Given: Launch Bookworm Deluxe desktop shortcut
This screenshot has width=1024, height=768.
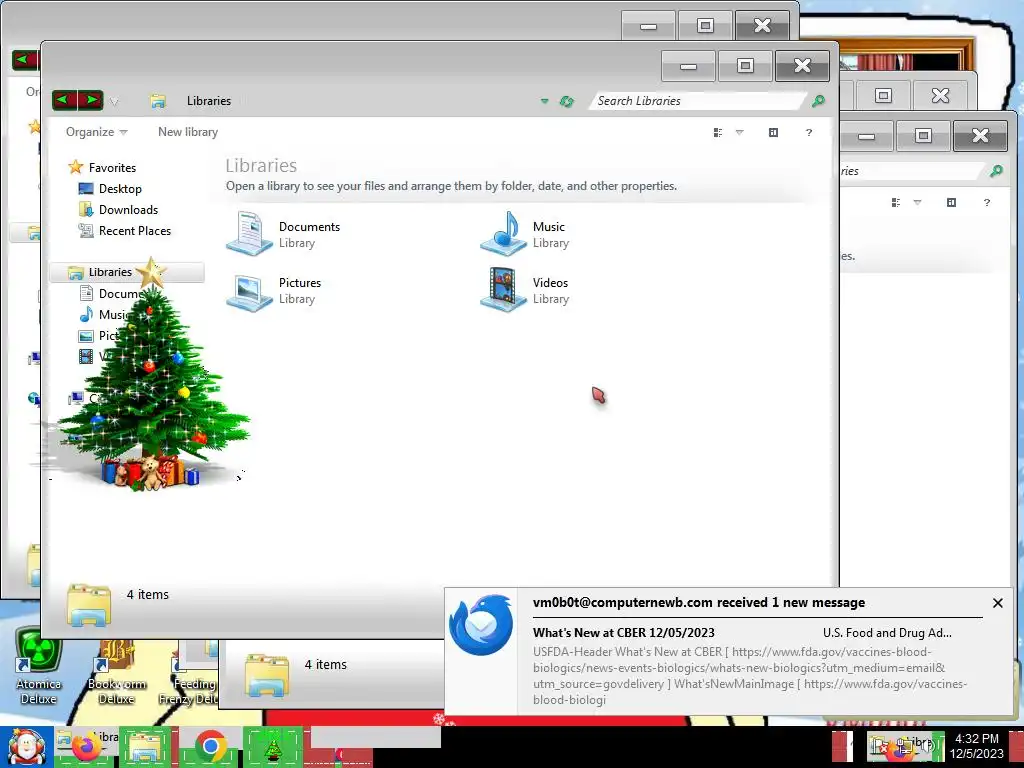Looking at the screenshot, I should point(116,673).
